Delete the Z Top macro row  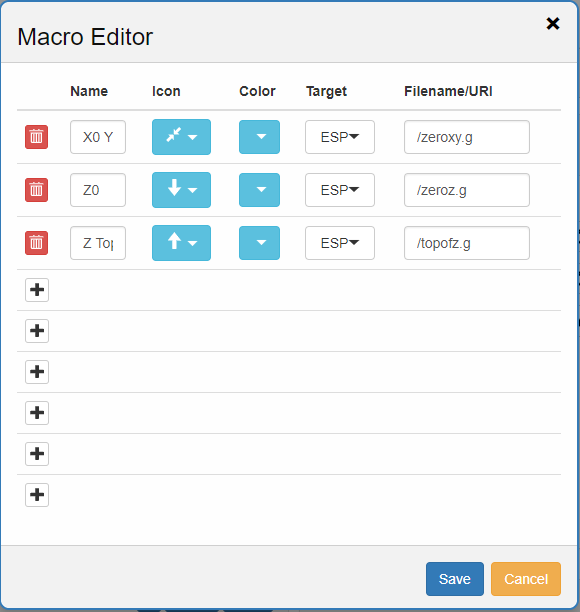[37, 243]
